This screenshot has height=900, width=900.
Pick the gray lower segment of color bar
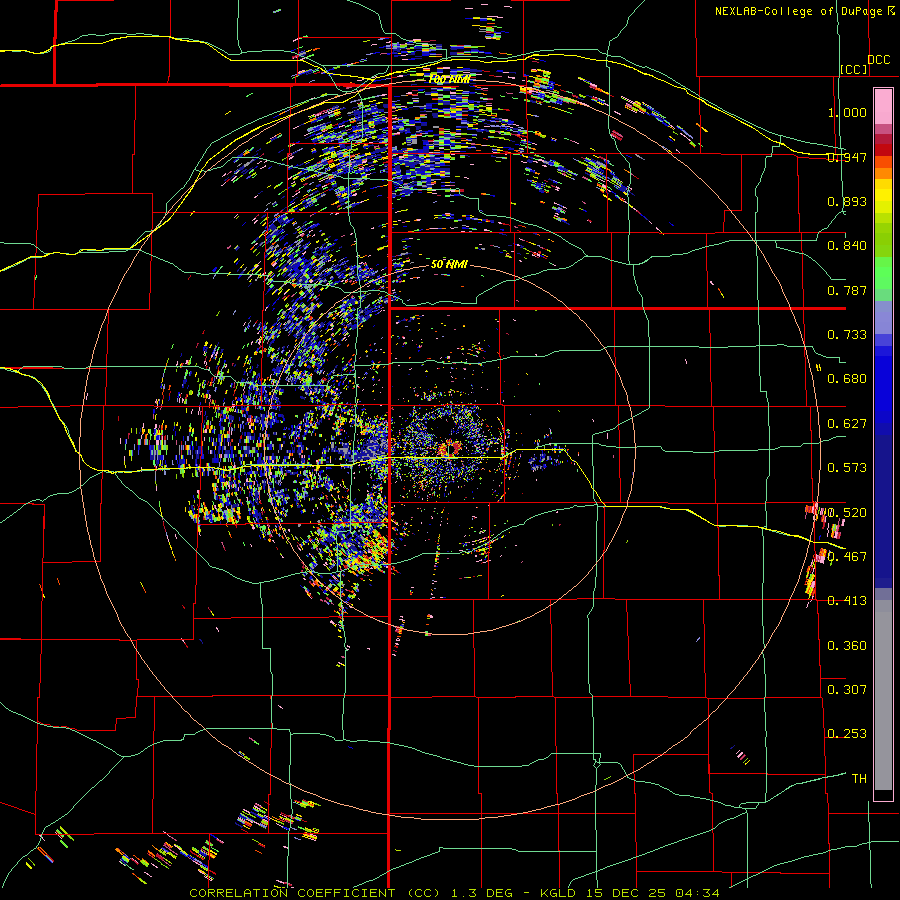(883, 695)
